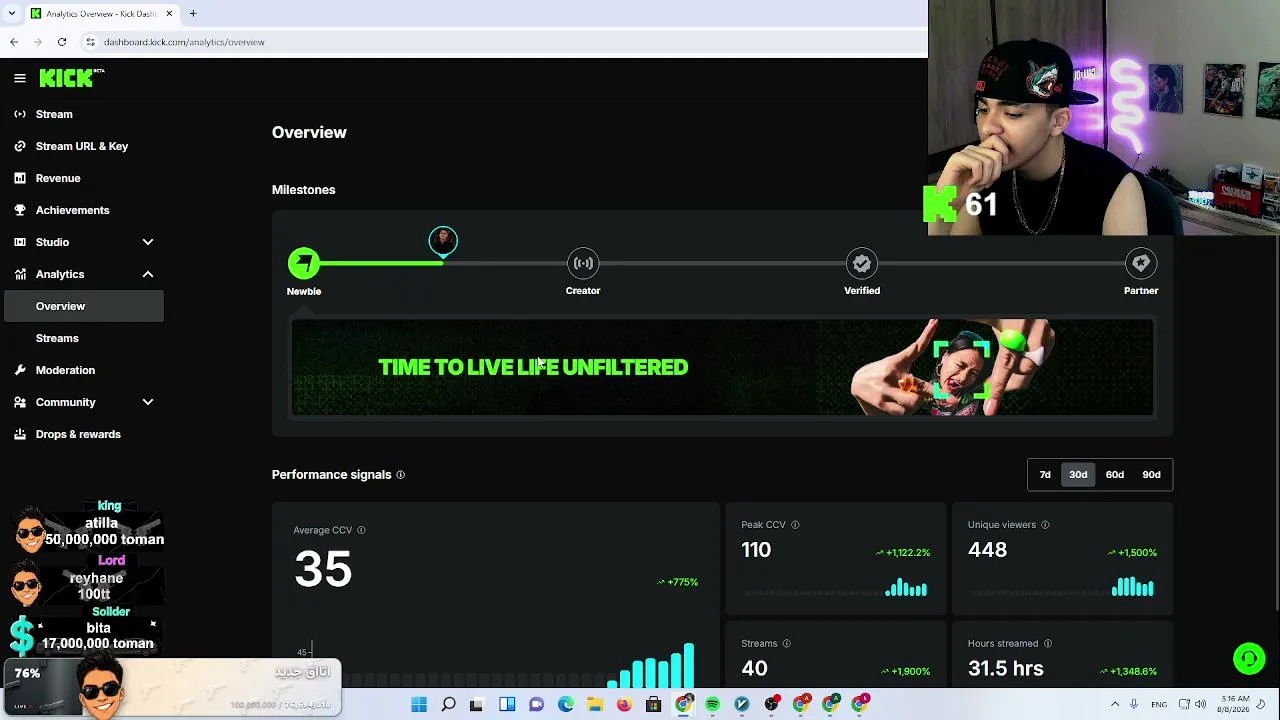Open a new browser tab
The height and width of the screenshot is (720, 1280).
coord(193,14)
